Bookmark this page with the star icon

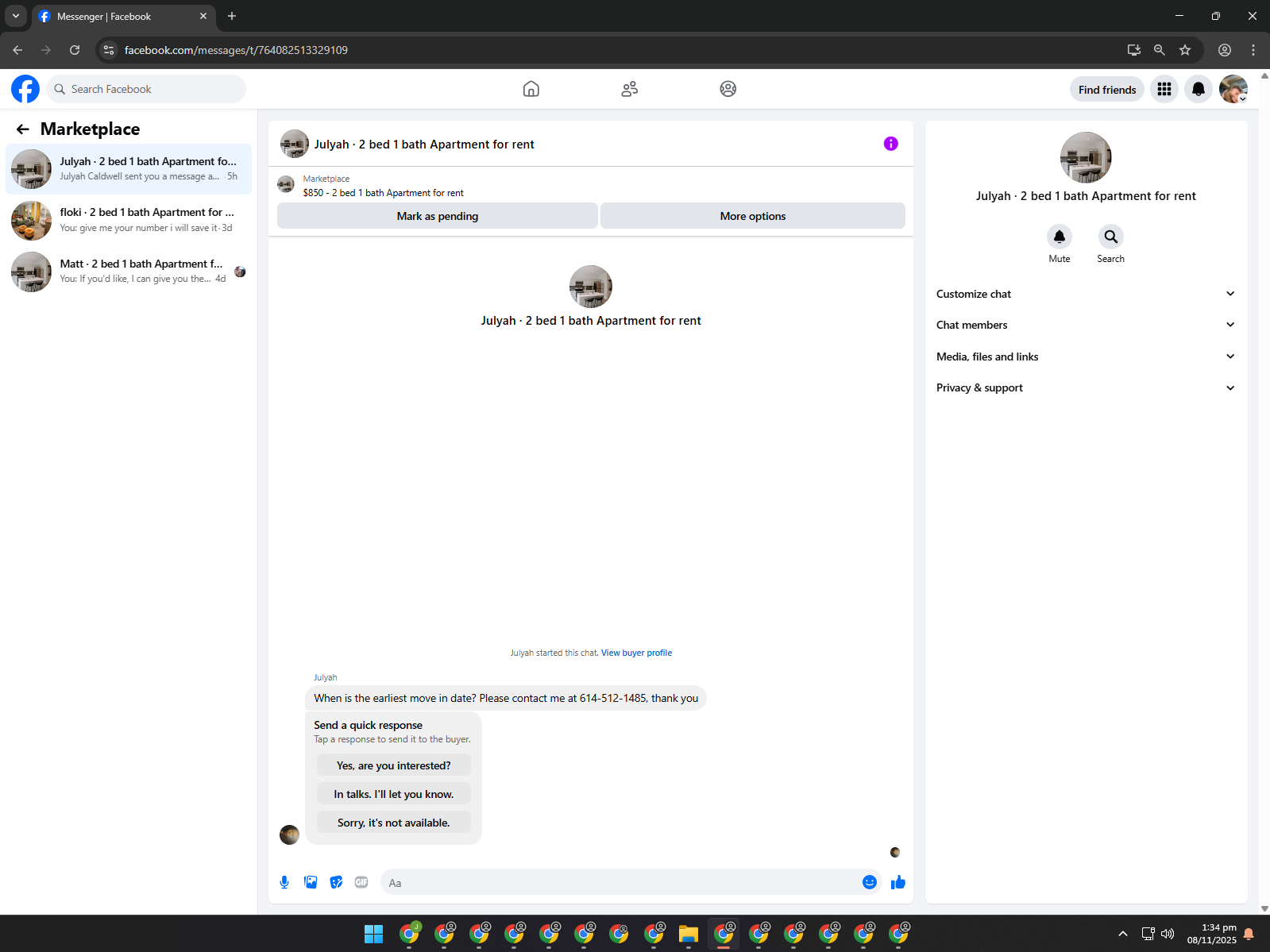1185,50
